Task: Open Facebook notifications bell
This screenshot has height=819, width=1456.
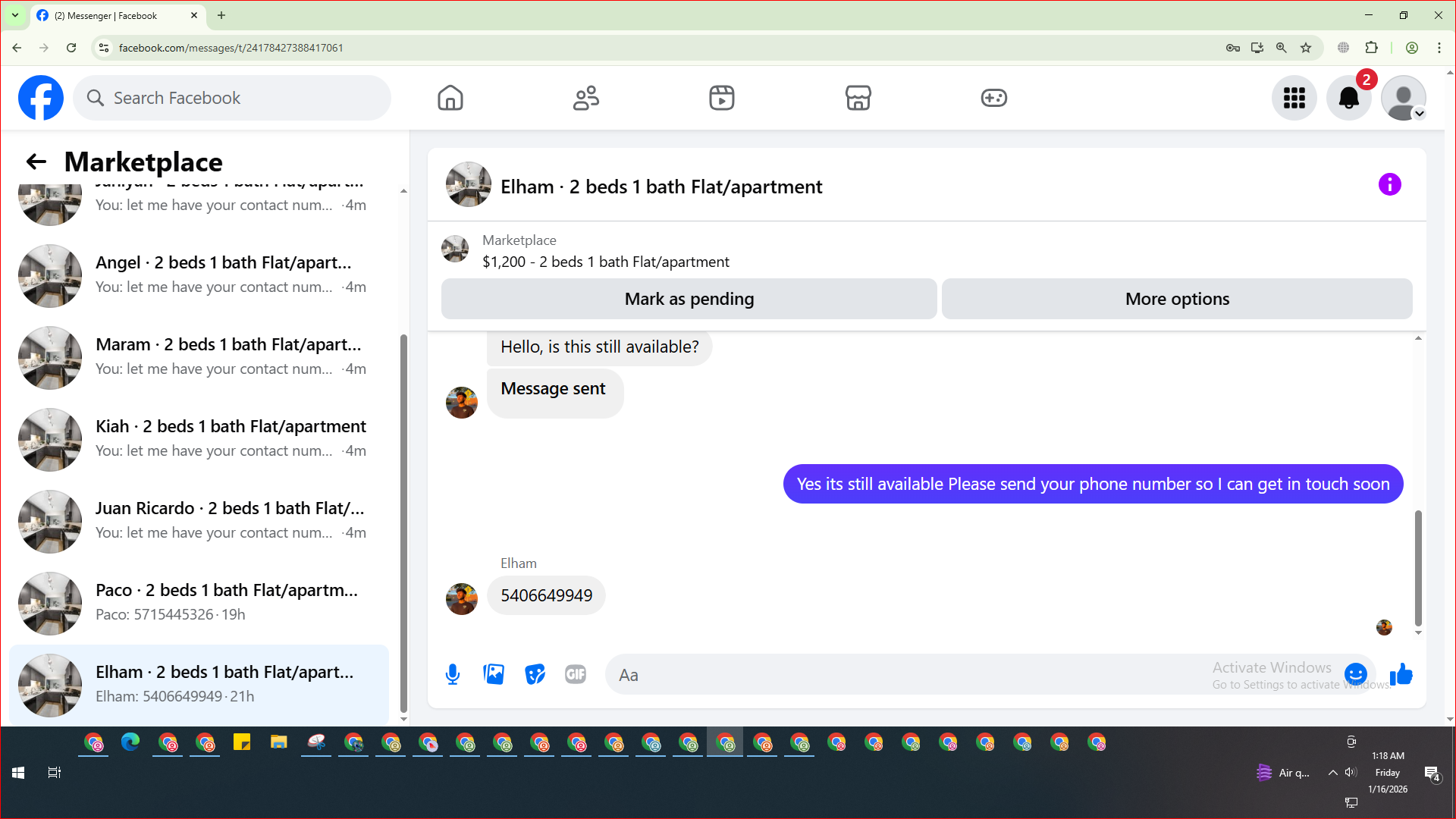Action: click(x=1348, y=98)
